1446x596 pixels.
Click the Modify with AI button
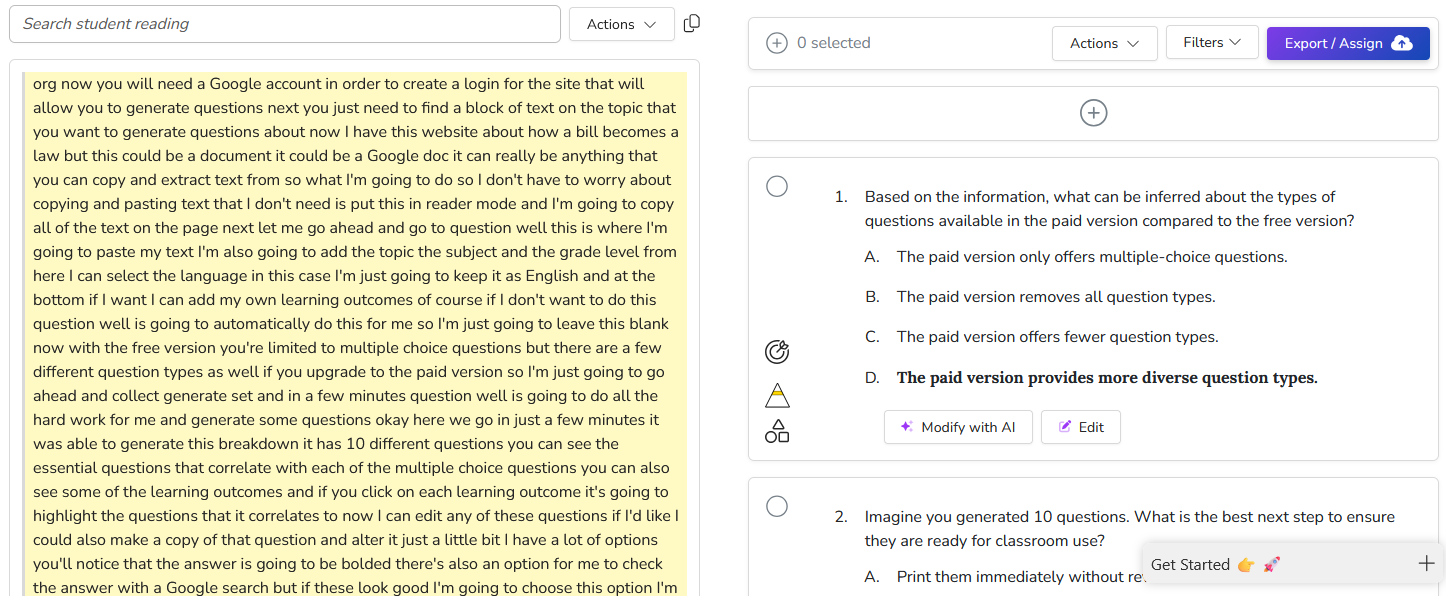click(x=957, y=427)
